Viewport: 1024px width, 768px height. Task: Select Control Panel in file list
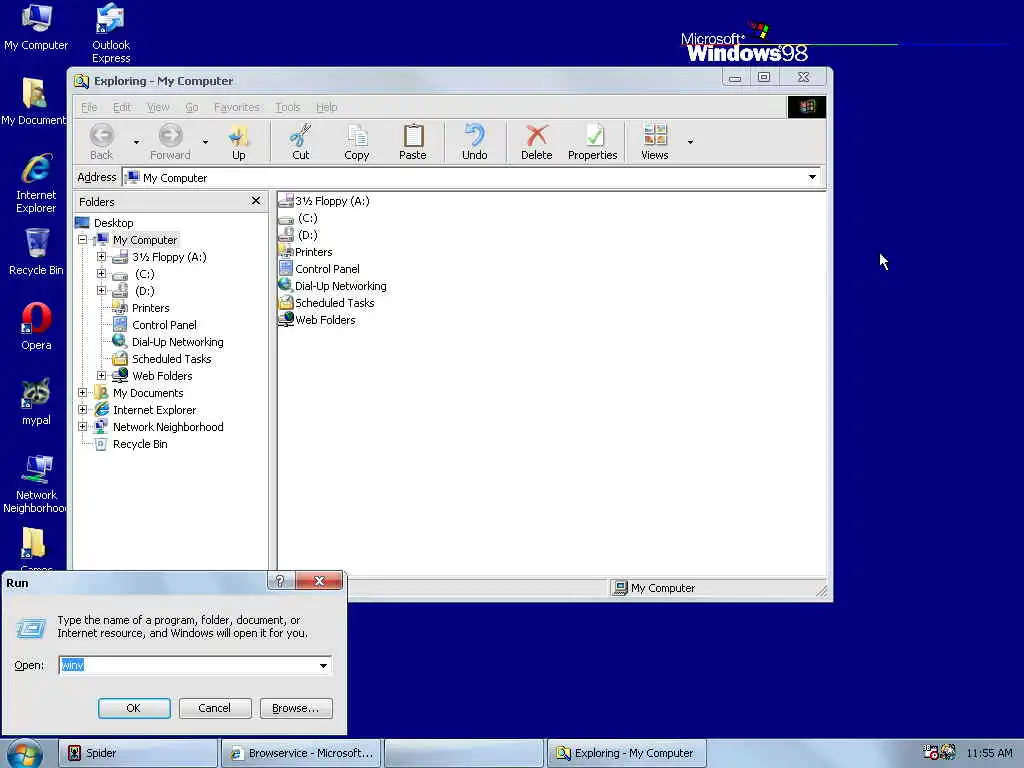pos(327,269)
